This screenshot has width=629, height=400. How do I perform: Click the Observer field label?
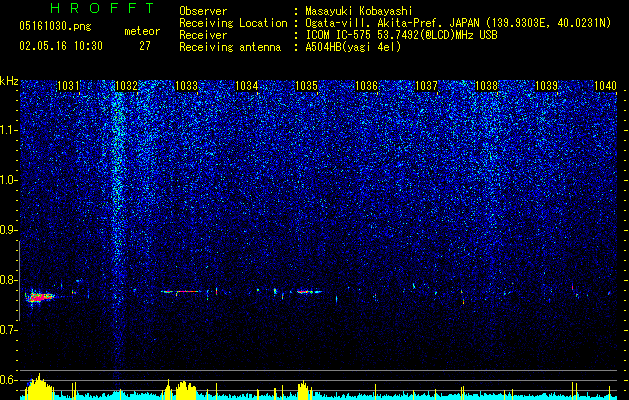[x=203, y=11]
